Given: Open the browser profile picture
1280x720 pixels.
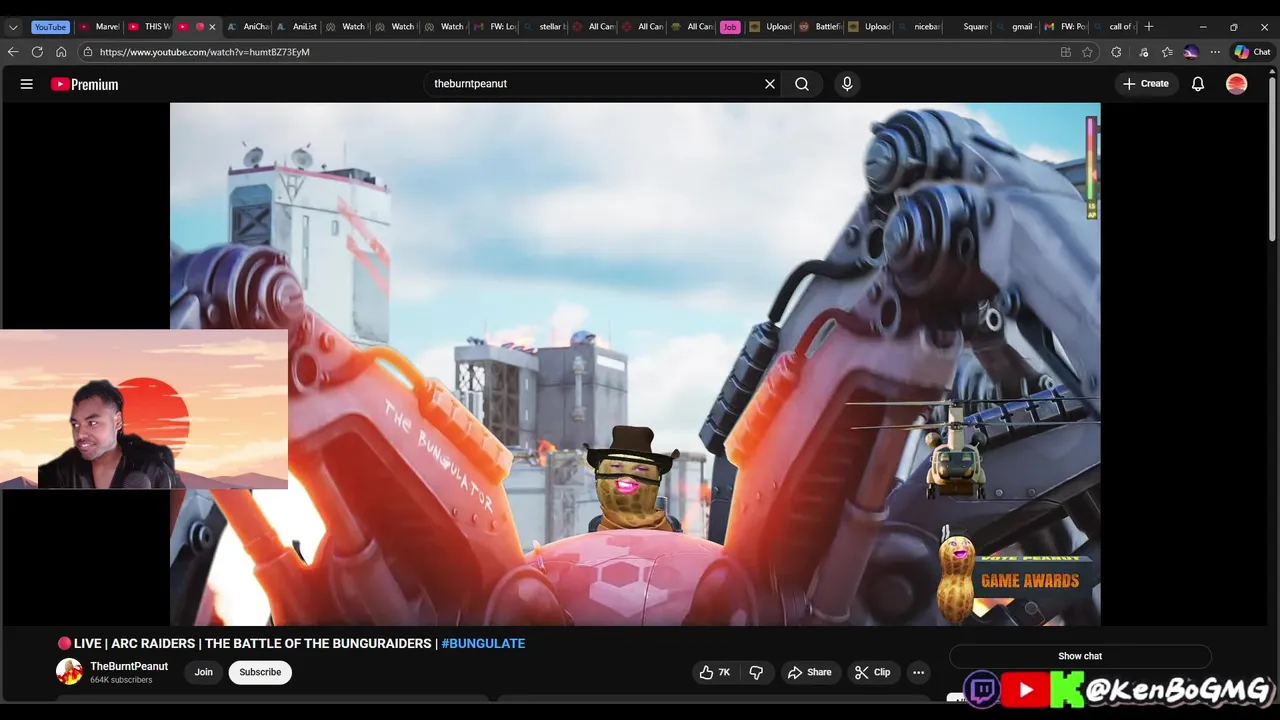Looking at the screenshot, I should point(1191,52).
